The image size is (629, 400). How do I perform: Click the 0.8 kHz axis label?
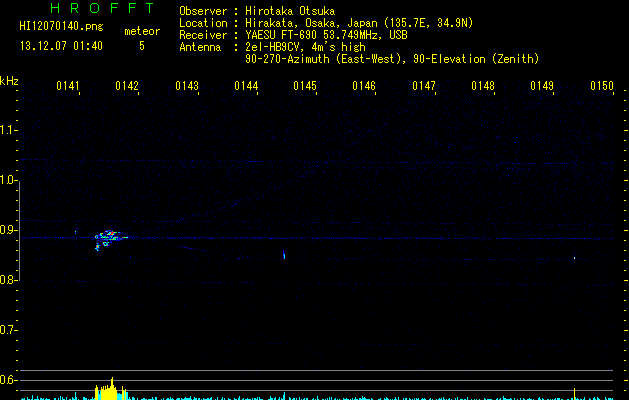[x=8, y=280]
